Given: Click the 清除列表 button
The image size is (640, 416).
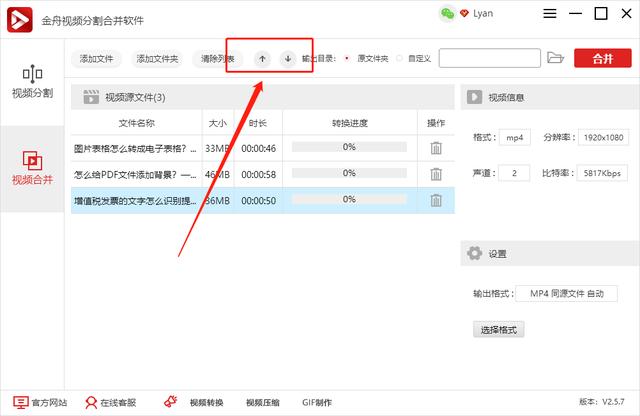Looking at the screenshot, I should 218,59.
